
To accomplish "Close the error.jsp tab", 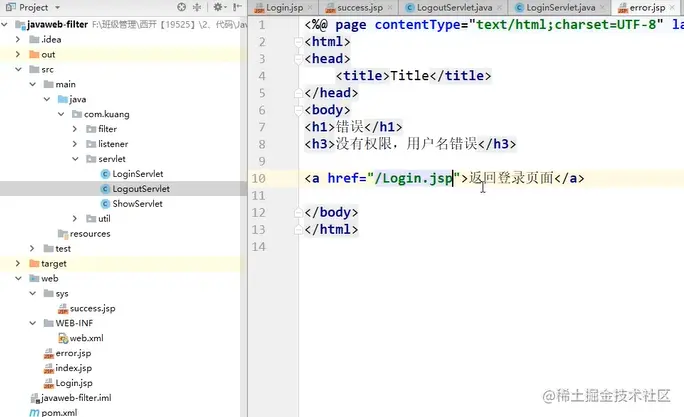I will coord(673,7).
